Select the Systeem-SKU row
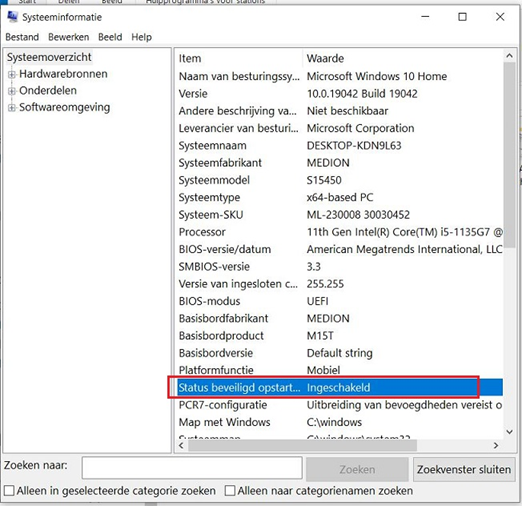 click(339, 215)
